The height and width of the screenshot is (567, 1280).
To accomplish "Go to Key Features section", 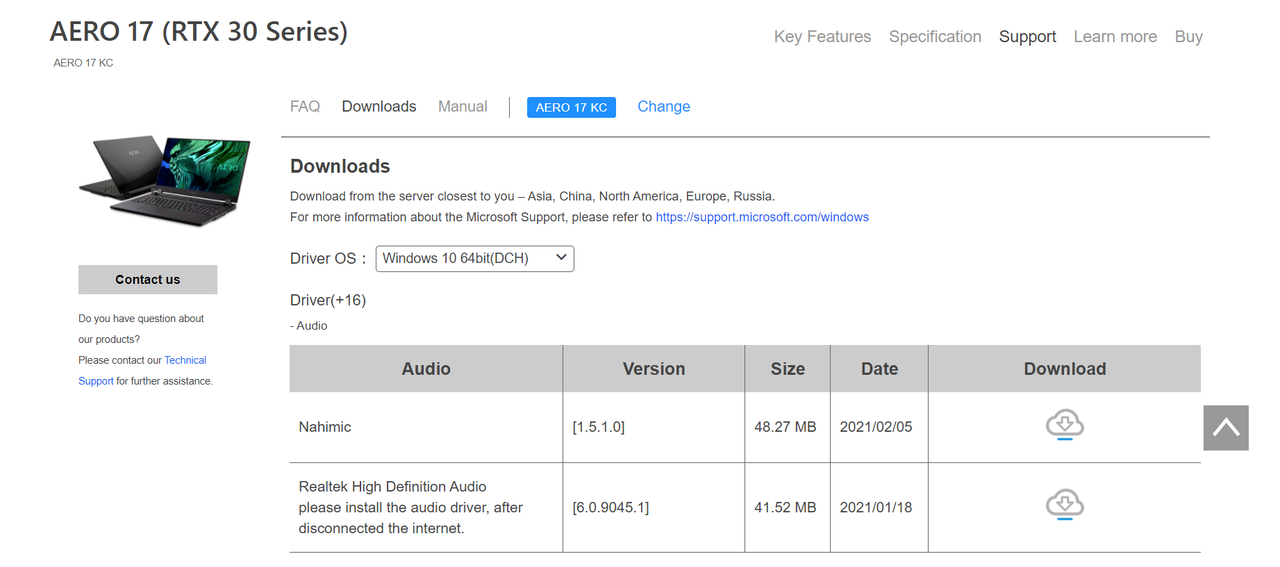I will pyautogui.click(x=822, y=37).
